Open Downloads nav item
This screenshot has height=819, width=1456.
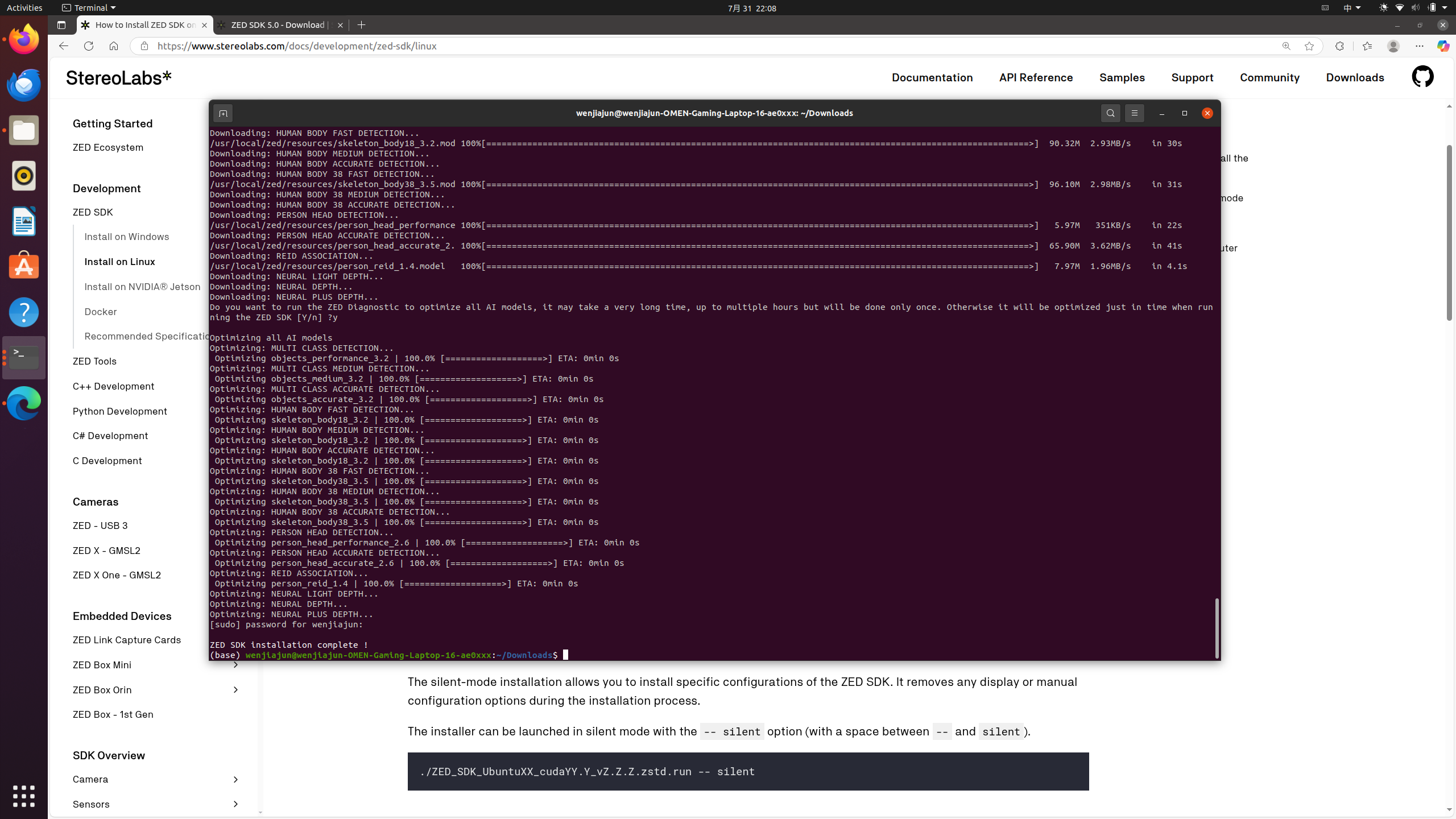1355,77
